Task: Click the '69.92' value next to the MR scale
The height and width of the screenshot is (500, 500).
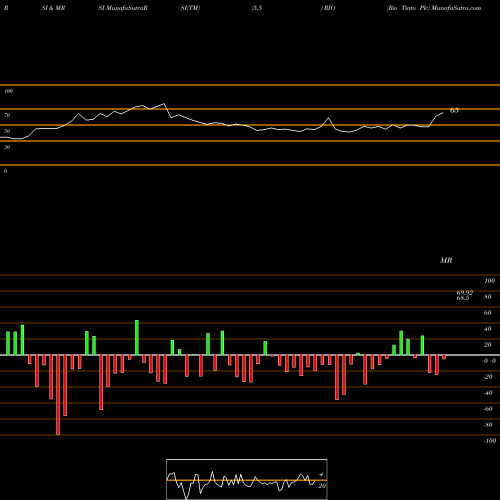Action: point(465,292)
